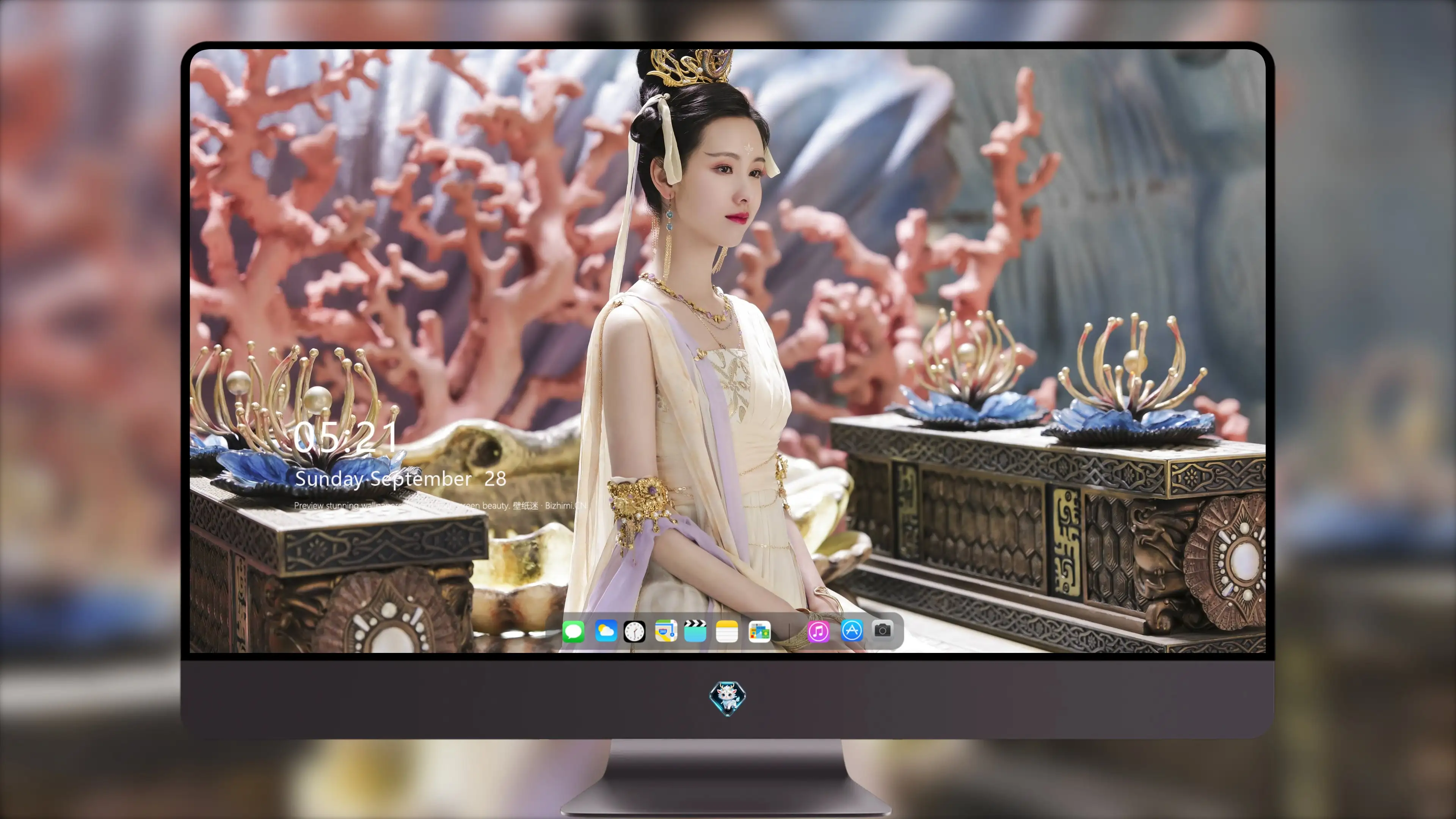Click the dragon logo on monitor chin
Viewport: 1456px width, 819px height.
(x=728, y=698)
